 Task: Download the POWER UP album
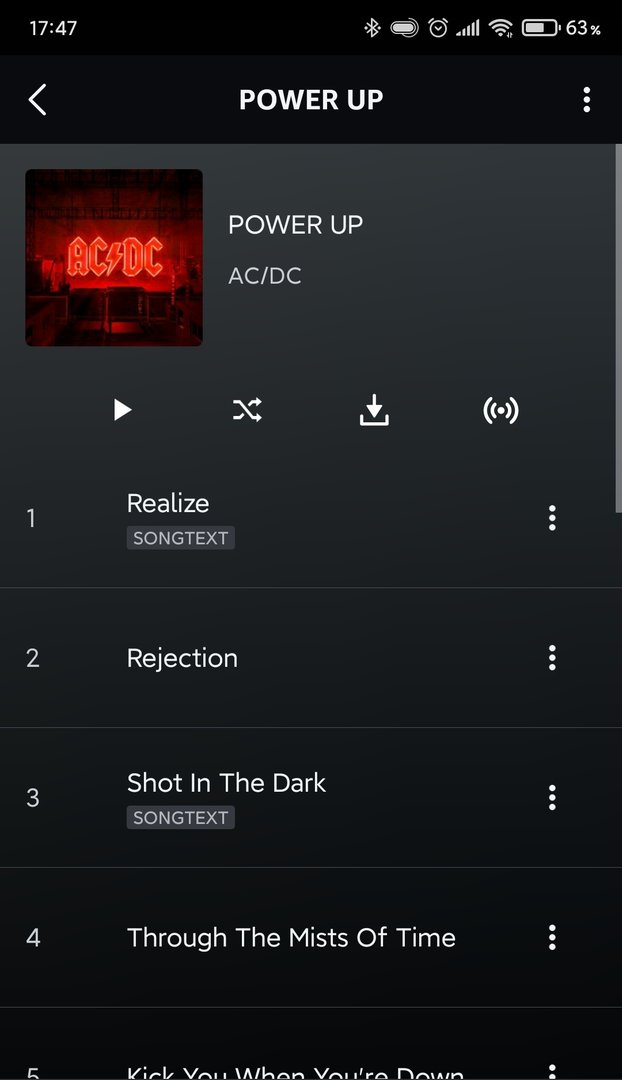[x=374, y=410]
